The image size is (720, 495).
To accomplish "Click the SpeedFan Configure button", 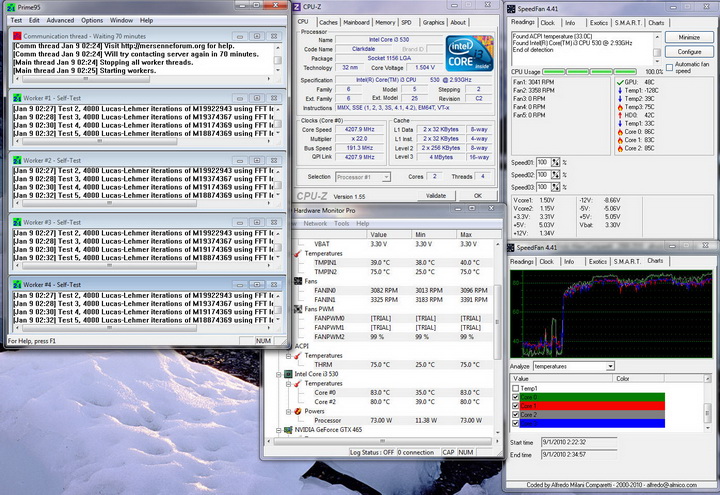I will click(689, 52).
